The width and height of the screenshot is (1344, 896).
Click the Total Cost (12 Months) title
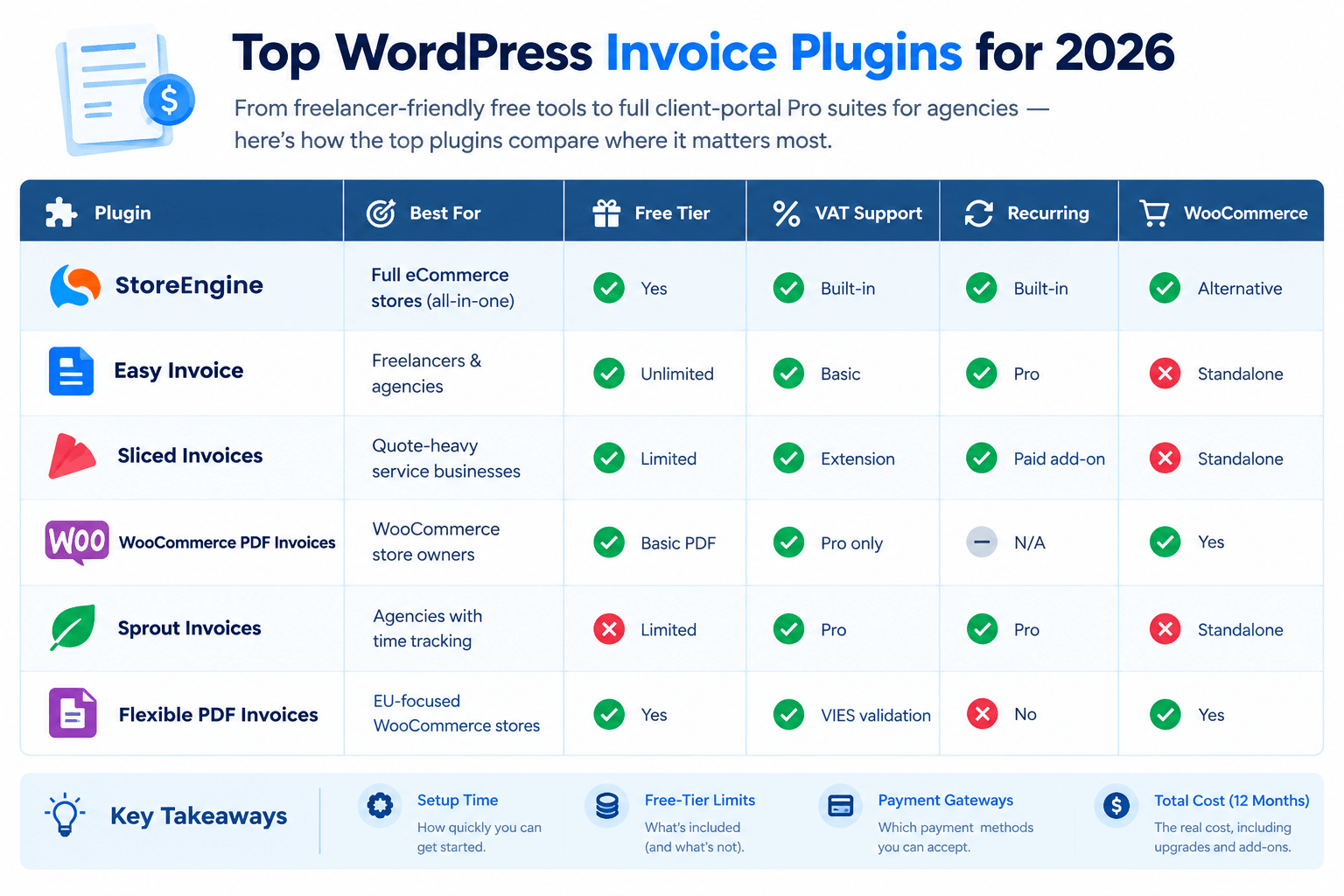1231,801
